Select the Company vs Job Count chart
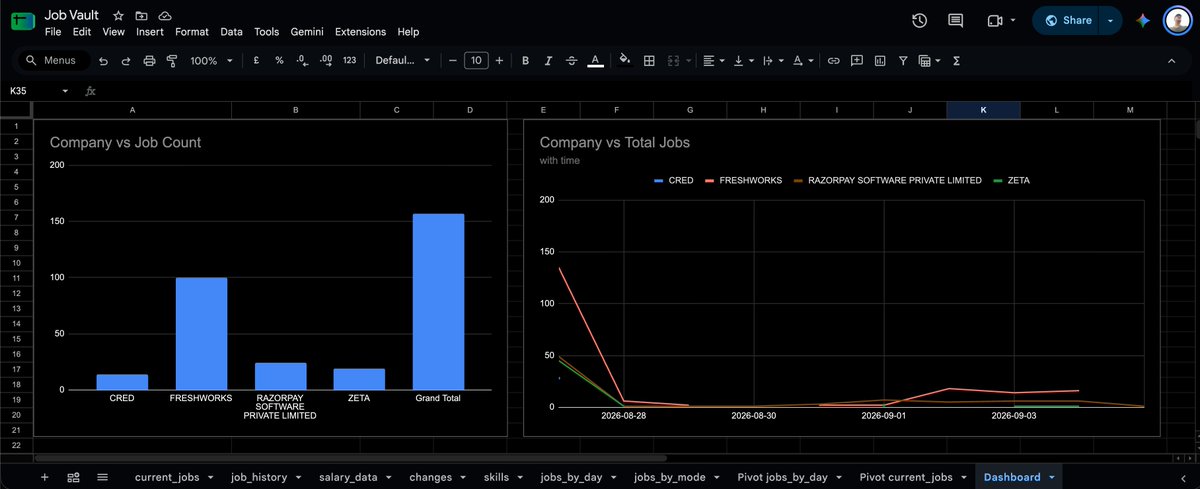 click(271, 278)
